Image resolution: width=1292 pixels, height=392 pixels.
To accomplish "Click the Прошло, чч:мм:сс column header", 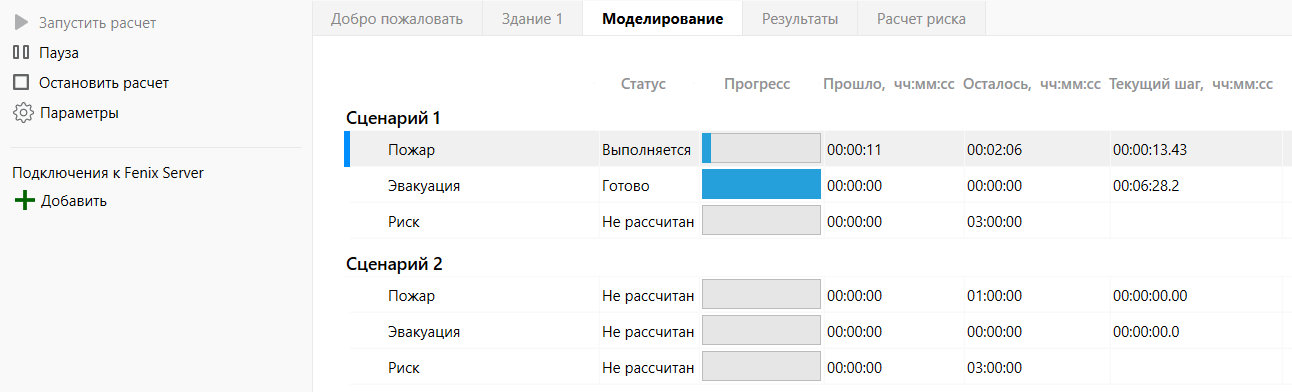I will pos(888,84).
